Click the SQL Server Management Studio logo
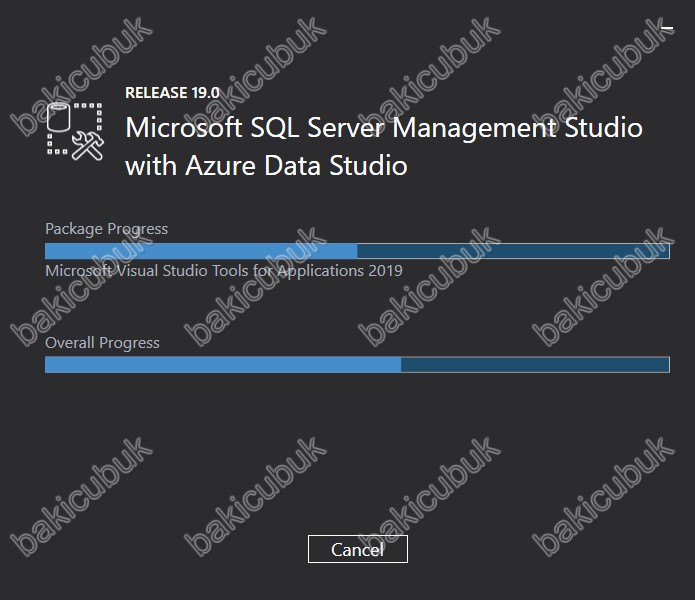 [75, 131]
